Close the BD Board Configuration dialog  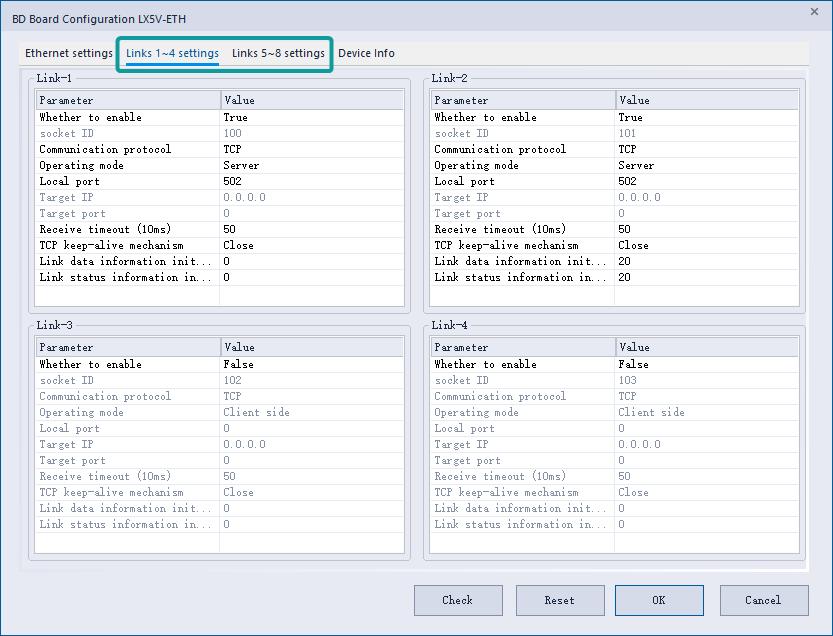coord(812,11)
